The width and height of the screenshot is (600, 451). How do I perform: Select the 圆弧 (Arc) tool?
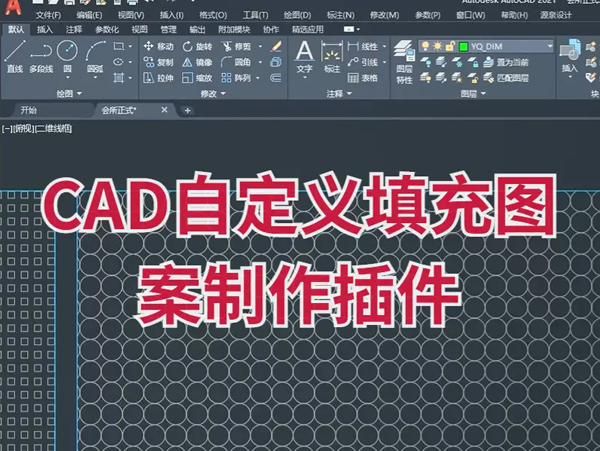95,57
